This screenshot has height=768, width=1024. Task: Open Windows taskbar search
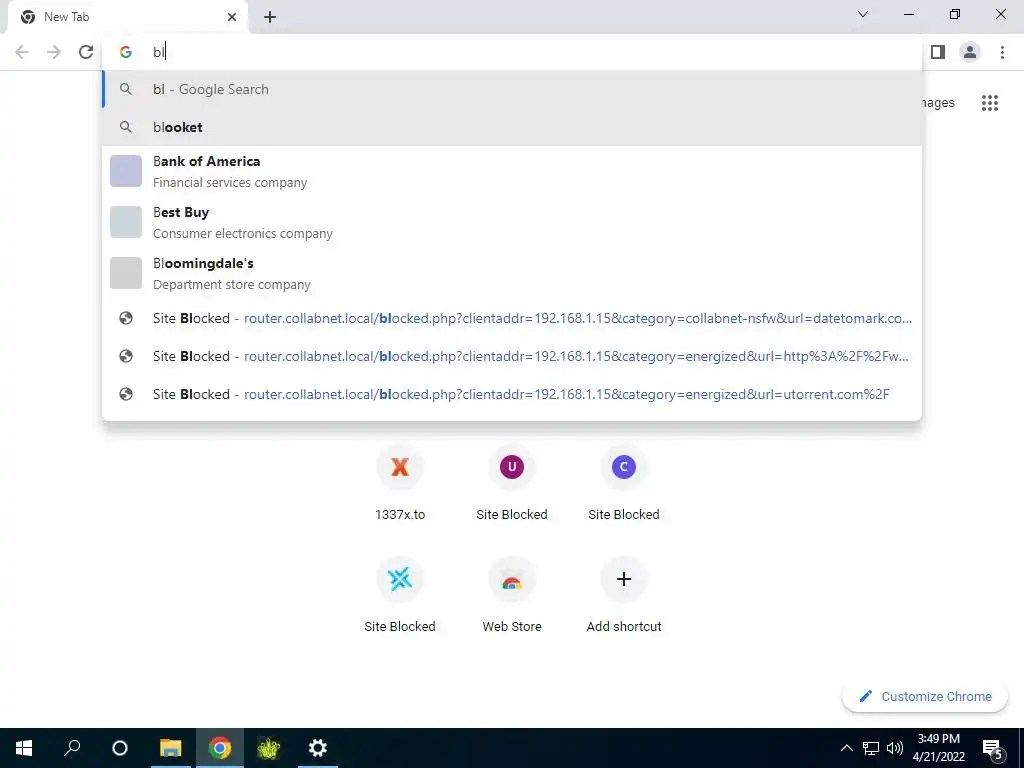pyautogui.click(x=72, y=748)
